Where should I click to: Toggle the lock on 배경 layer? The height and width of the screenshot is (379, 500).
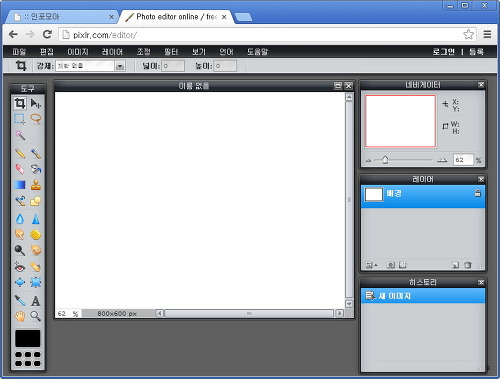pos(478,193)
